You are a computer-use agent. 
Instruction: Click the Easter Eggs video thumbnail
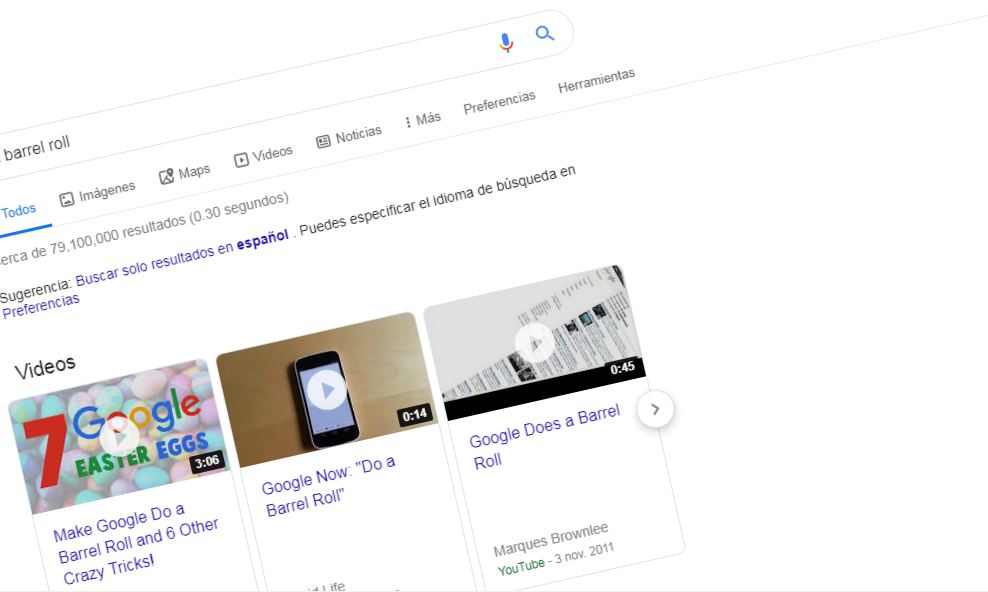click(x=115, y=438)
